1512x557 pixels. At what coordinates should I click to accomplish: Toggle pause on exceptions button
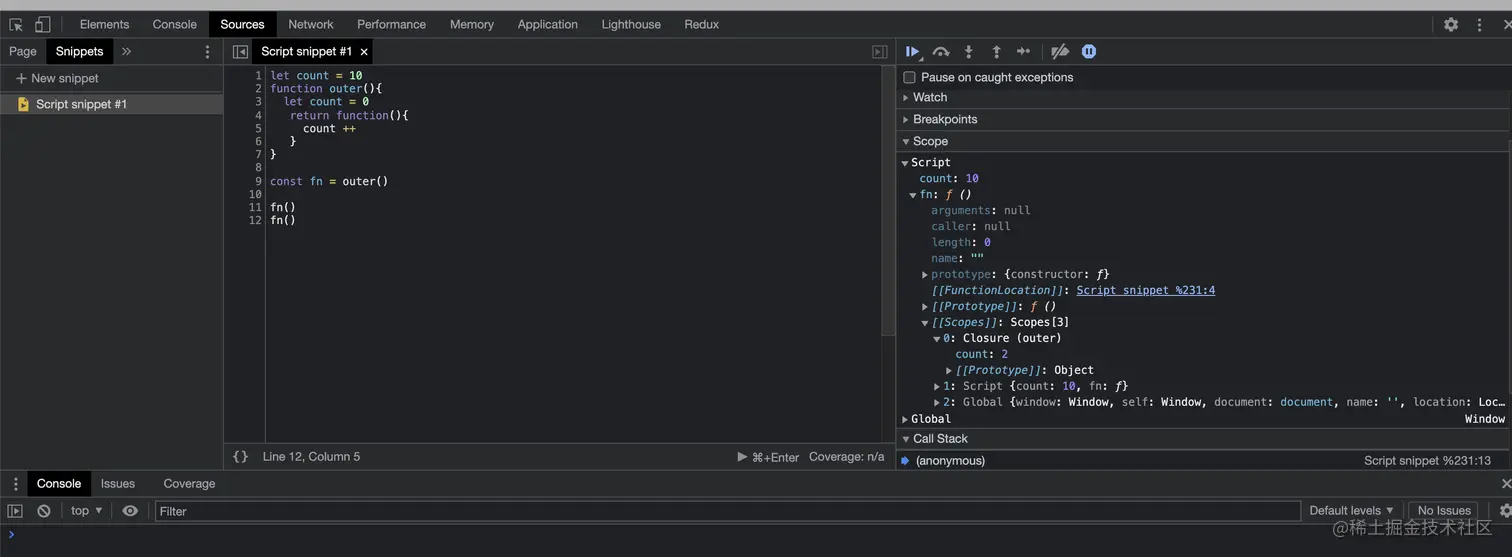click(x=1089, y=52)
